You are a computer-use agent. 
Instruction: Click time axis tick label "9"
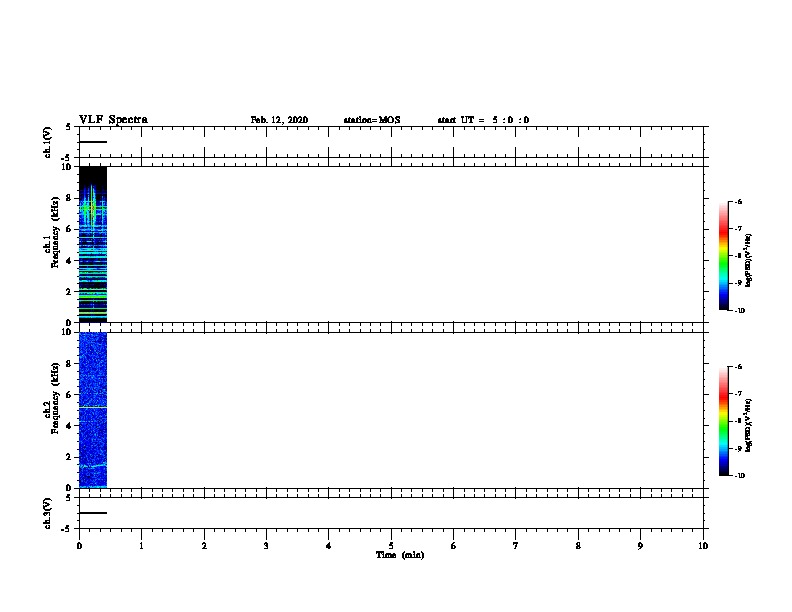click(640, 545)
